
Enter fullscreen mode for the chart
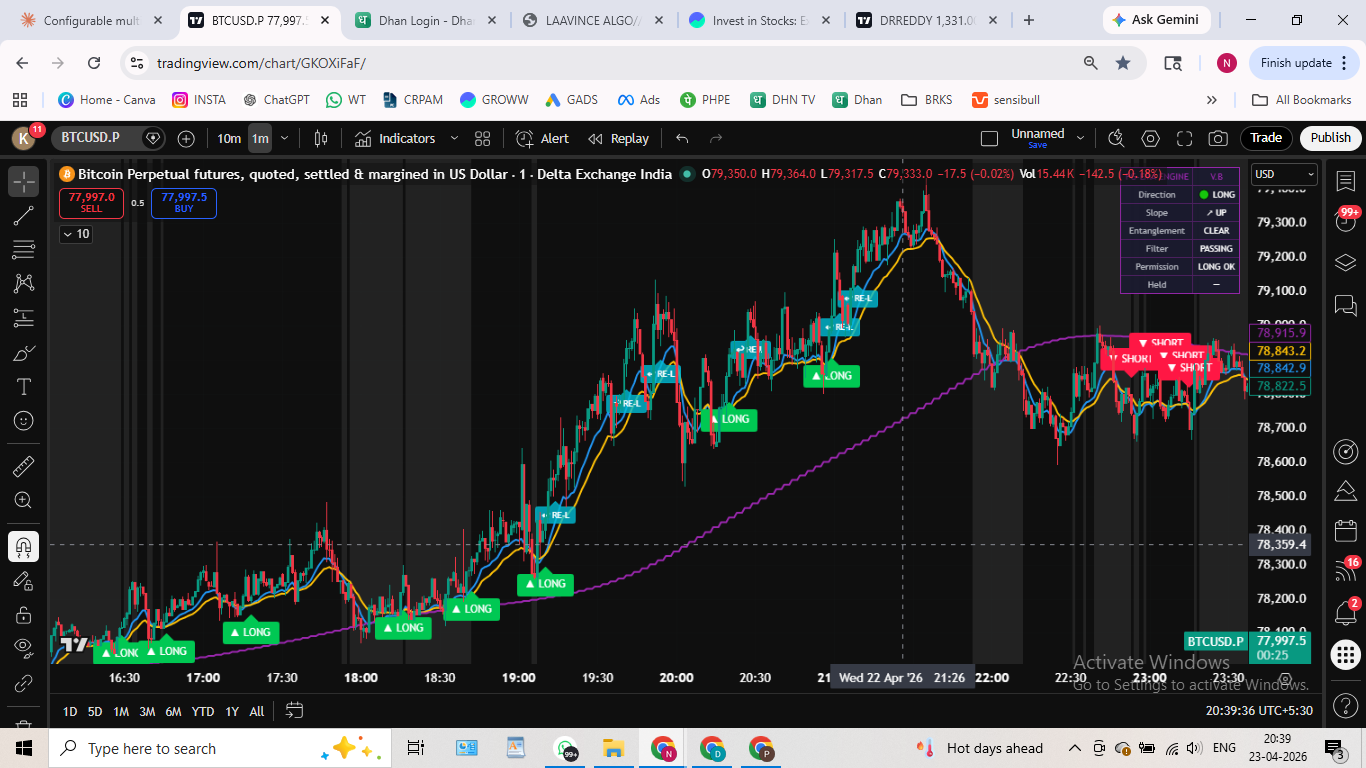click(x=1185, y=139)
